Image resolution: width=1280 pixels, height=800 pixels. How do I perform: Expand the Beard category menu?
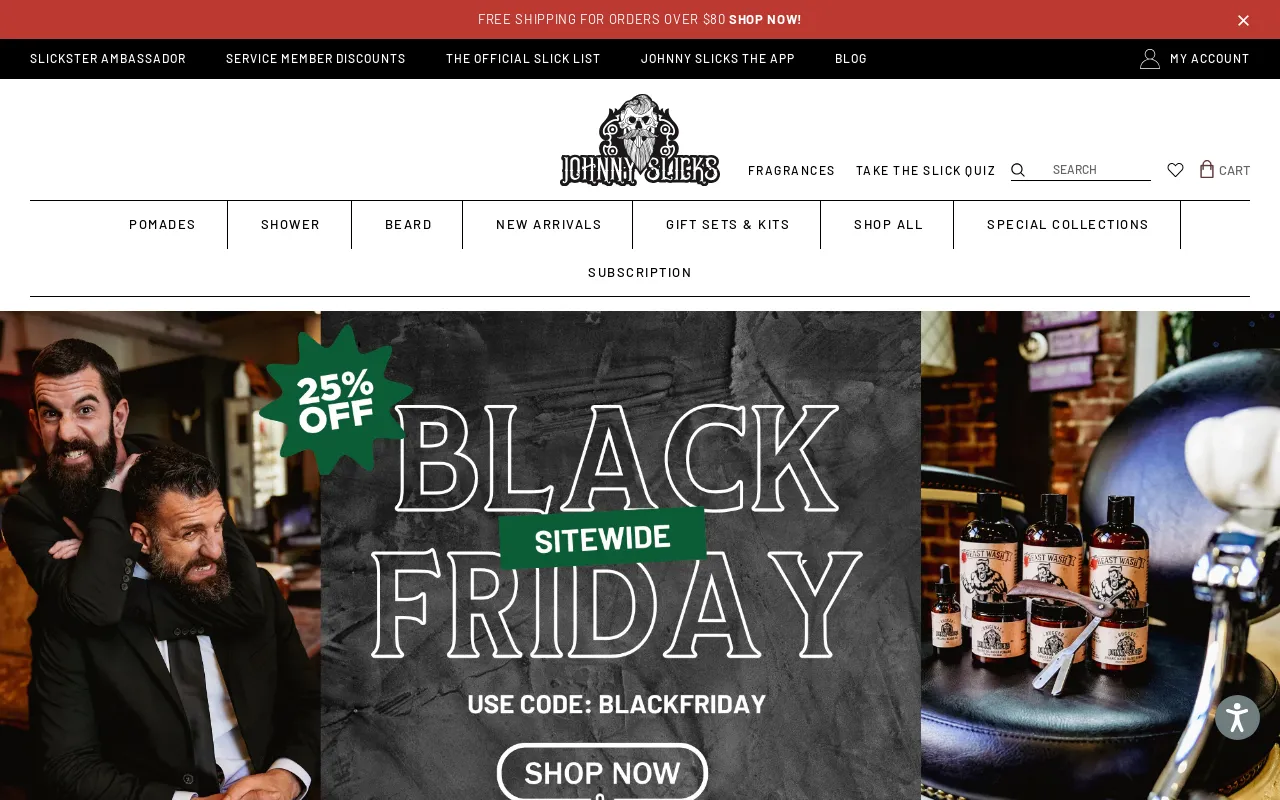pos(408,224)
